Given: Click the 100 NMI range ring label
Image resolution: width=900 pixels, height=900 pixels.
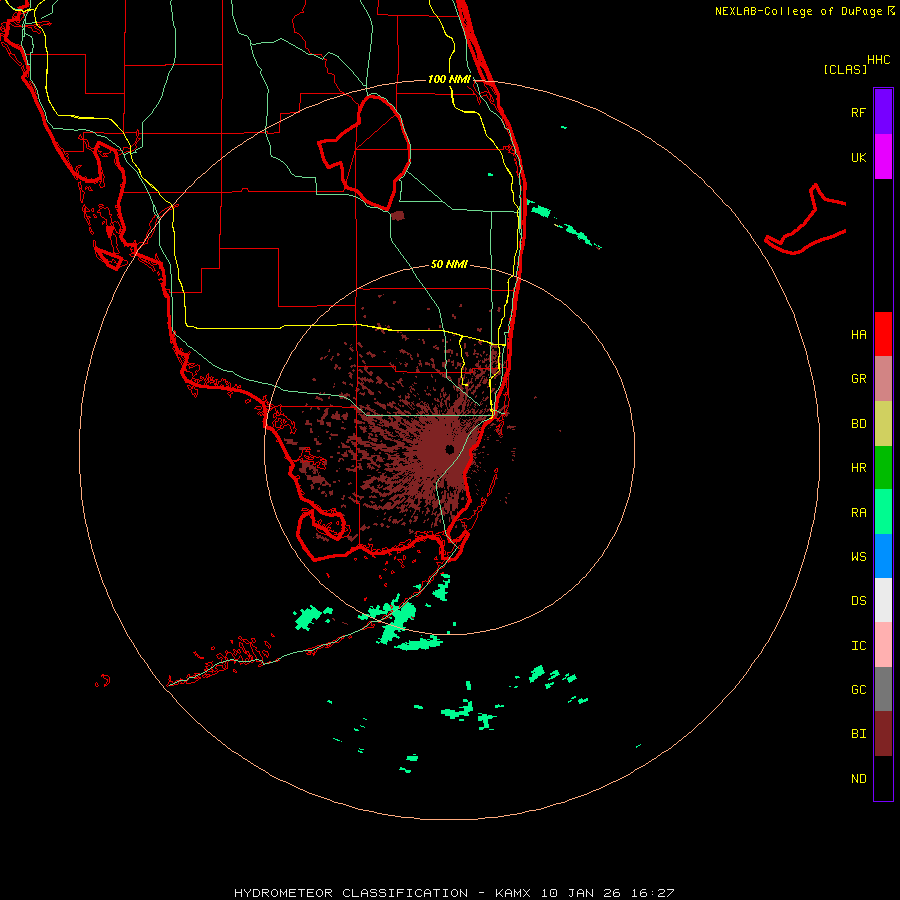Looking at the screenshot, I should click(x=449, y=79).
